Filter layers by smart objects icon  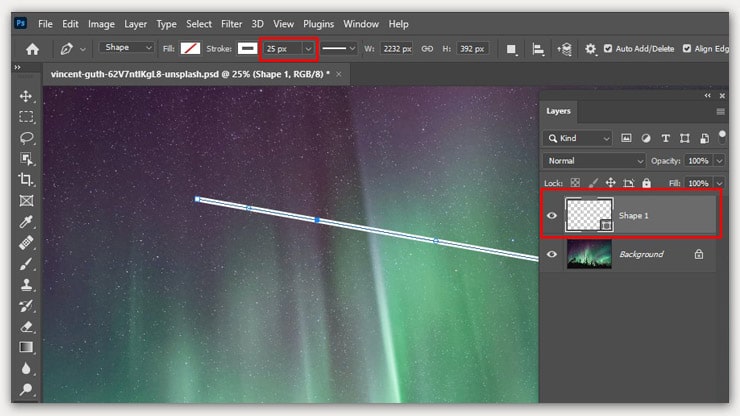705,138
